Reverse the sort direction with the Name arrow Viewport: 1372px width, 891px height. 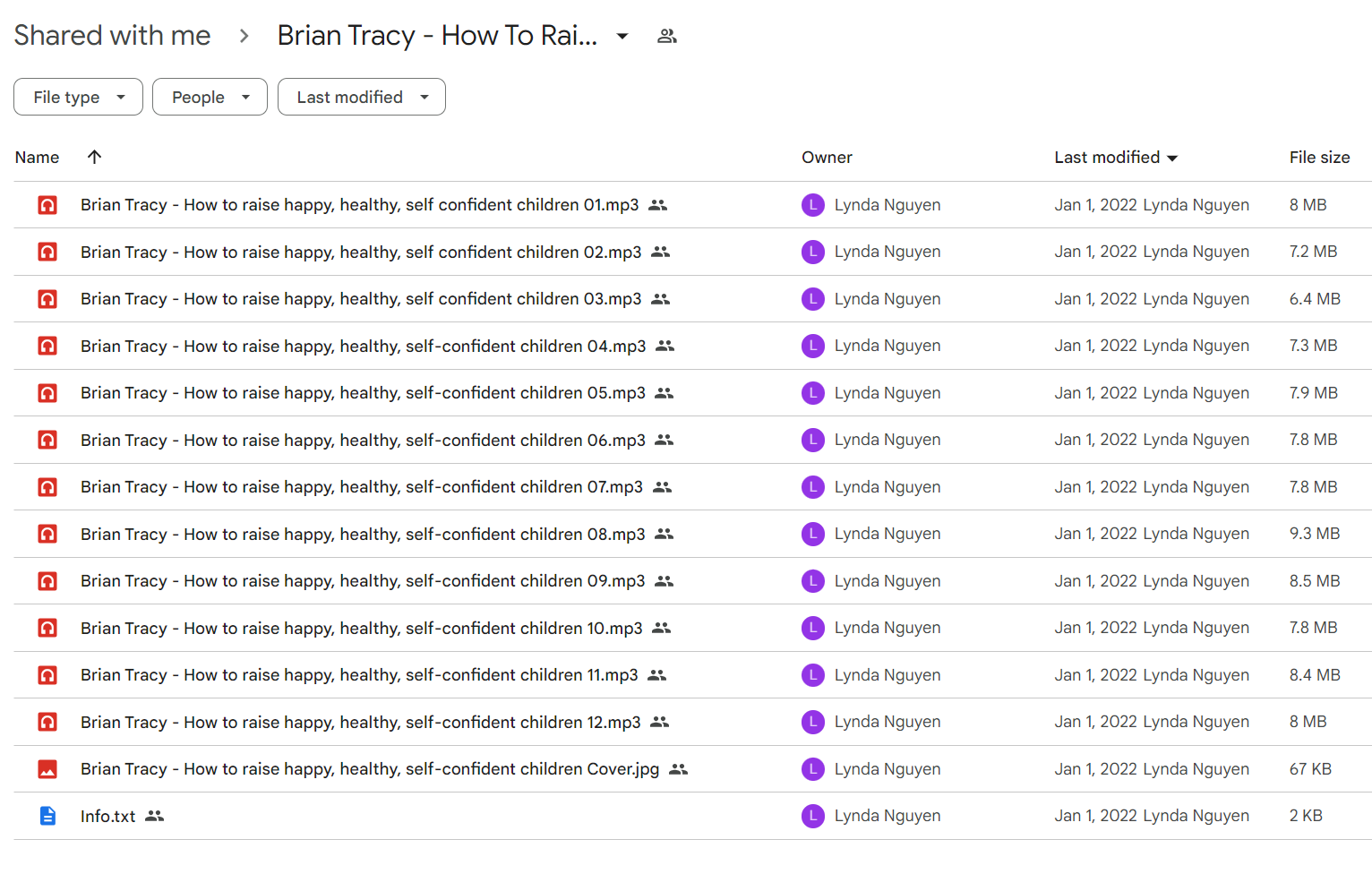coord(94,157)
